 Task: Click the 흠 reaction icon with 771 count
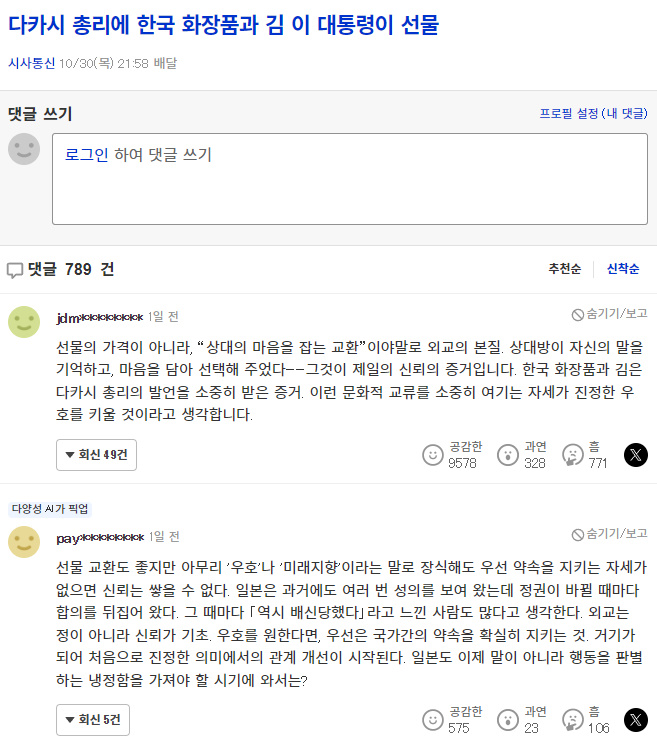tap(573, 455)
